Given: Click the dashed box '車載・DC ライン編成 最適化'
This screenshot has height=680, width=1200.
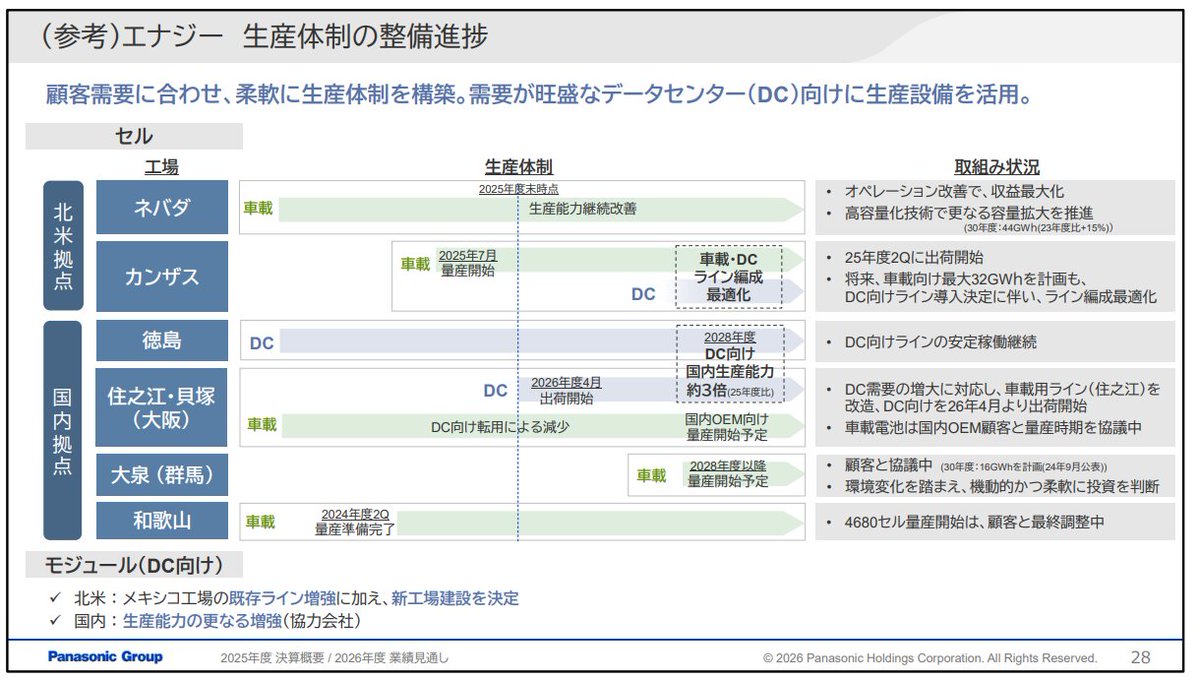Looking at the screenshot, I should click(x=729, y=277).
